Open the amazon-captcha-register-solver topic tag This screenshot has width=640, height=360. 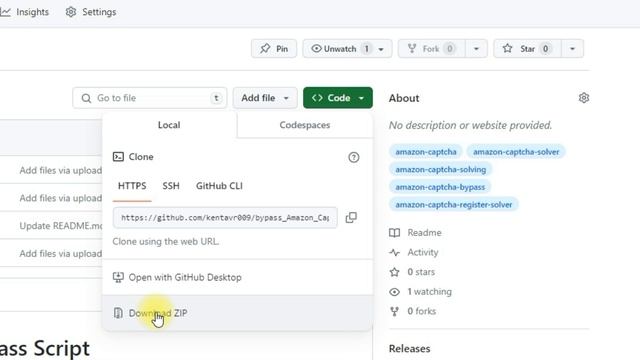click(x=453, y=204)
